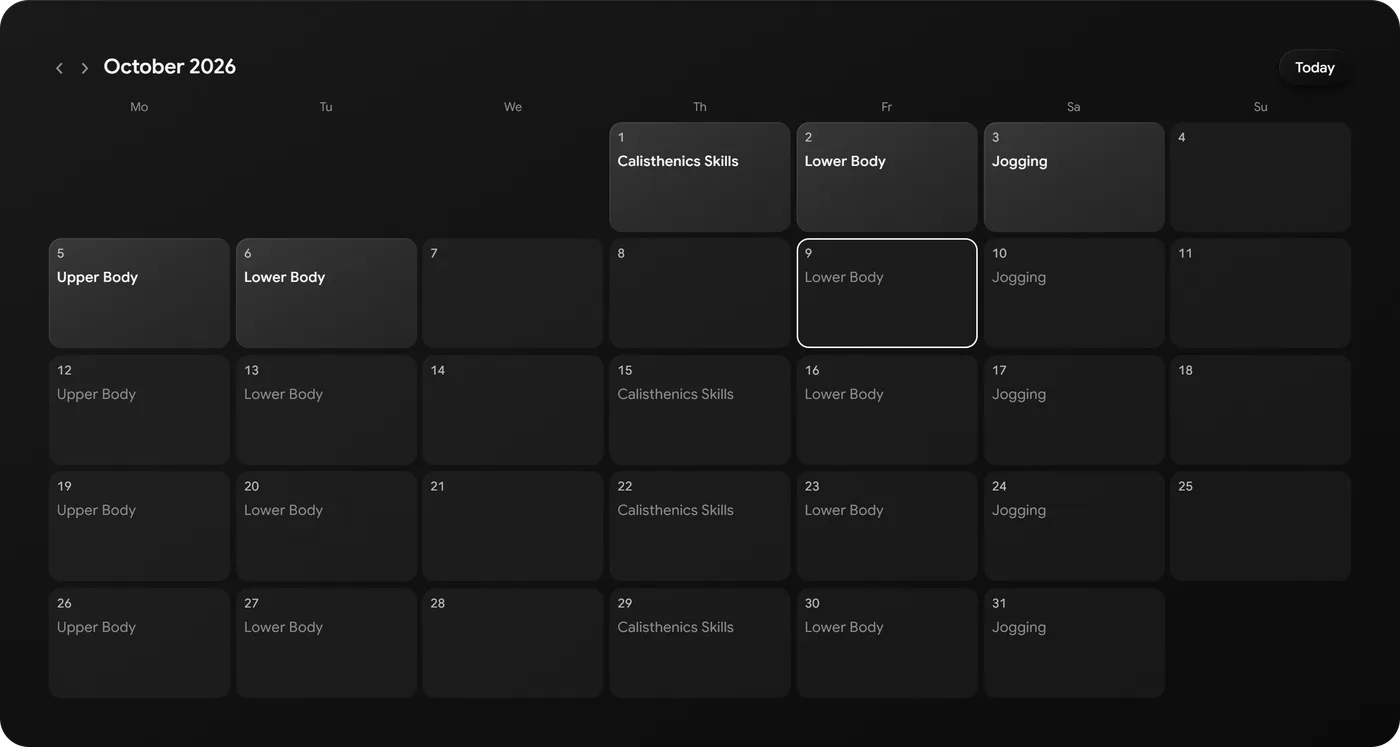
Task: Select October 6 Lower Body day
Action: [326, 293]
